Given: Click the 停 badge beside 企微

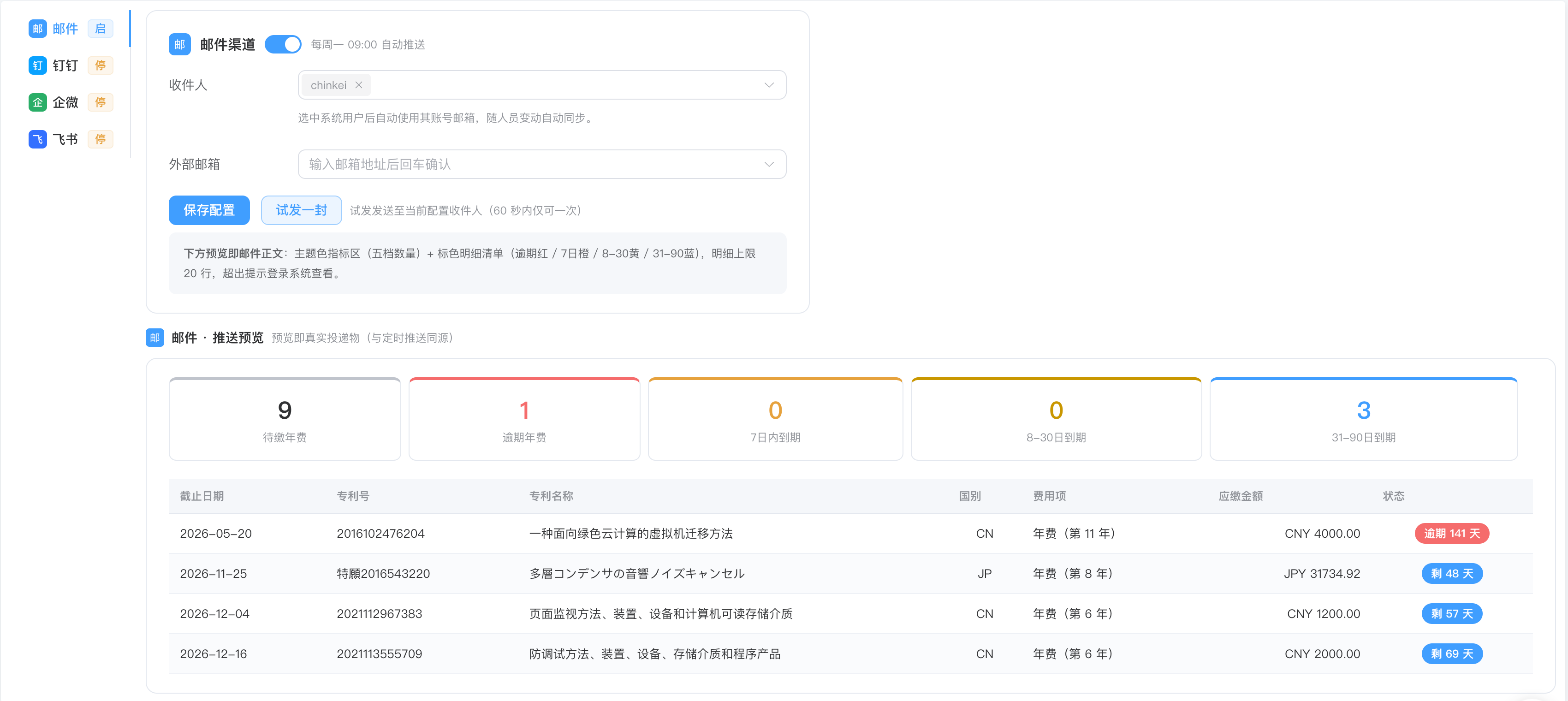Looking at the screenshot, I should pyautogui.click(x=101, y=102).
